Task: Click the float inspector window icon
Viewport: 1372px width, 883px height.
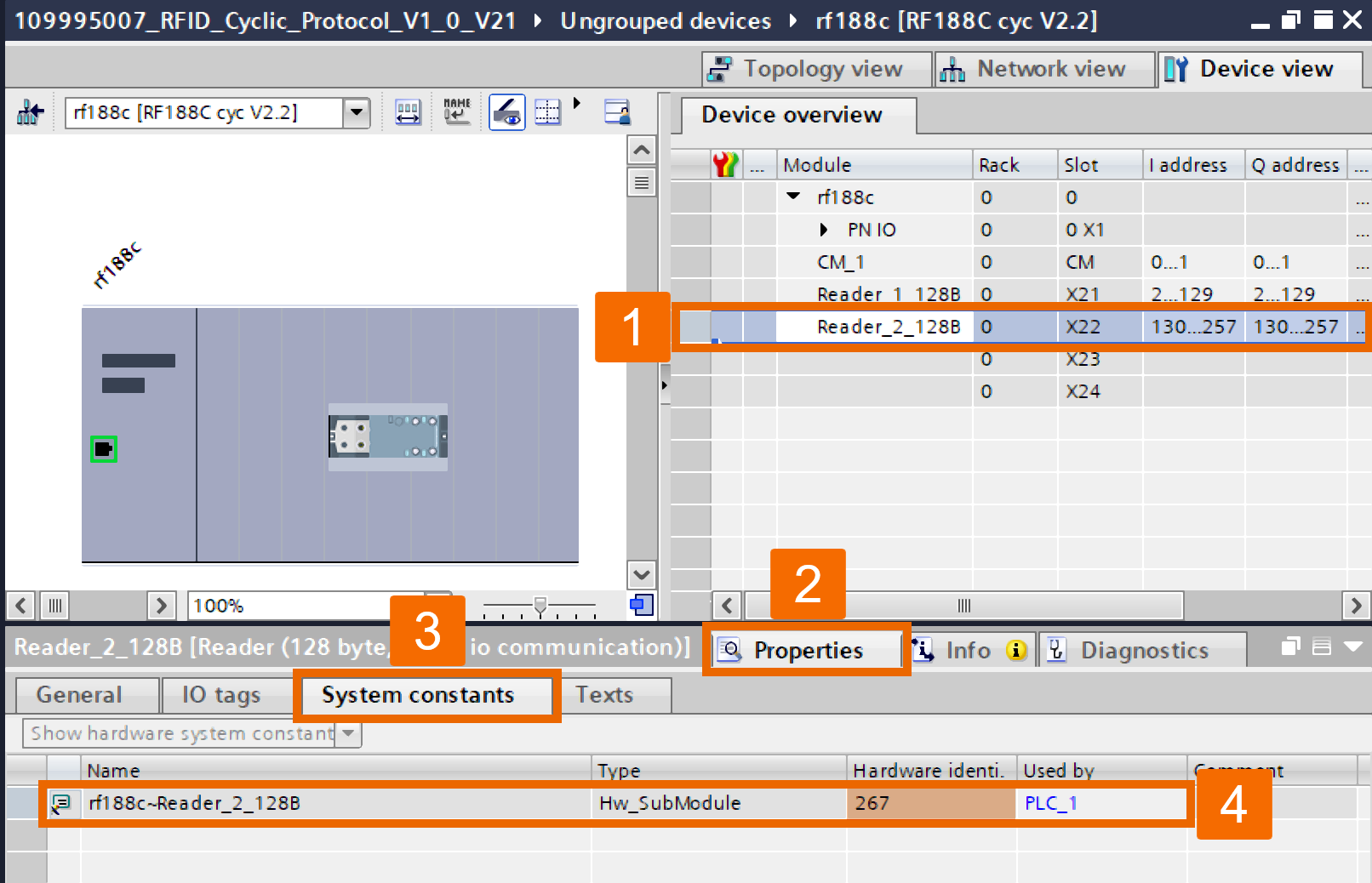Action: (x=1290, y=647)
